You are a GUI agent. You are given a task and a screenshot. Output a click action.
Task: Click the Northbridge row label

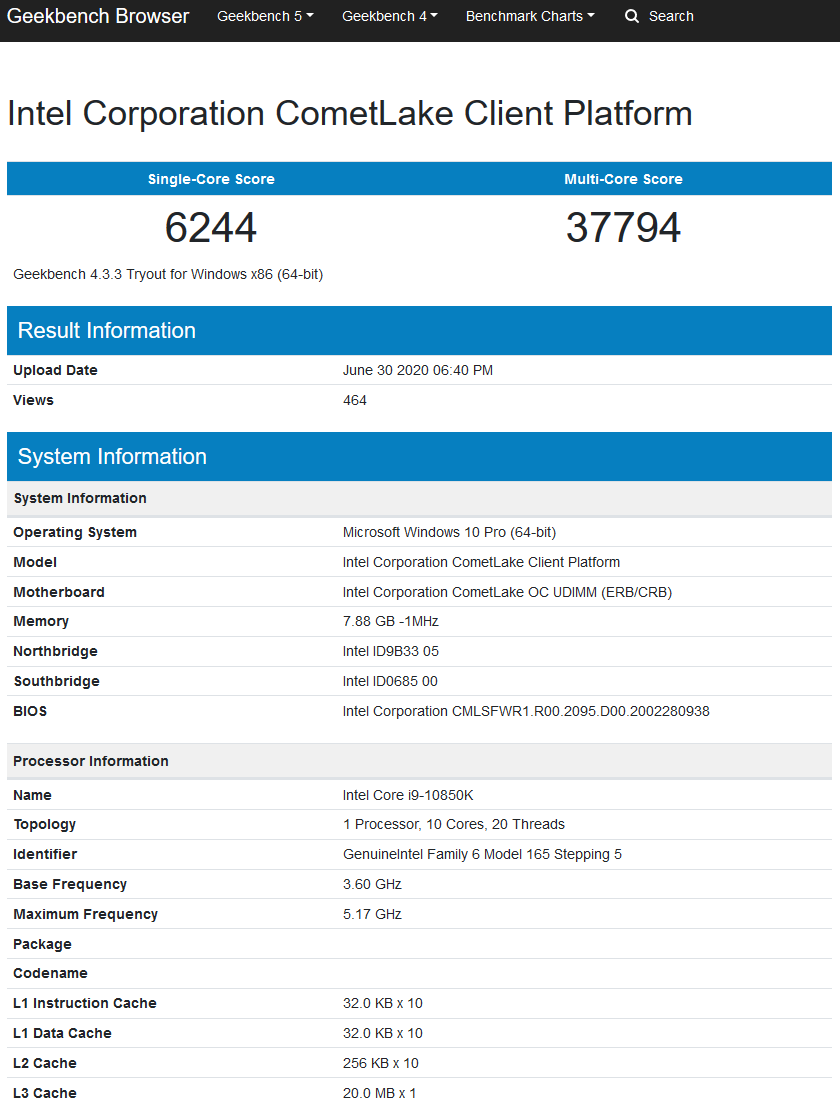[x=55, y=652]
